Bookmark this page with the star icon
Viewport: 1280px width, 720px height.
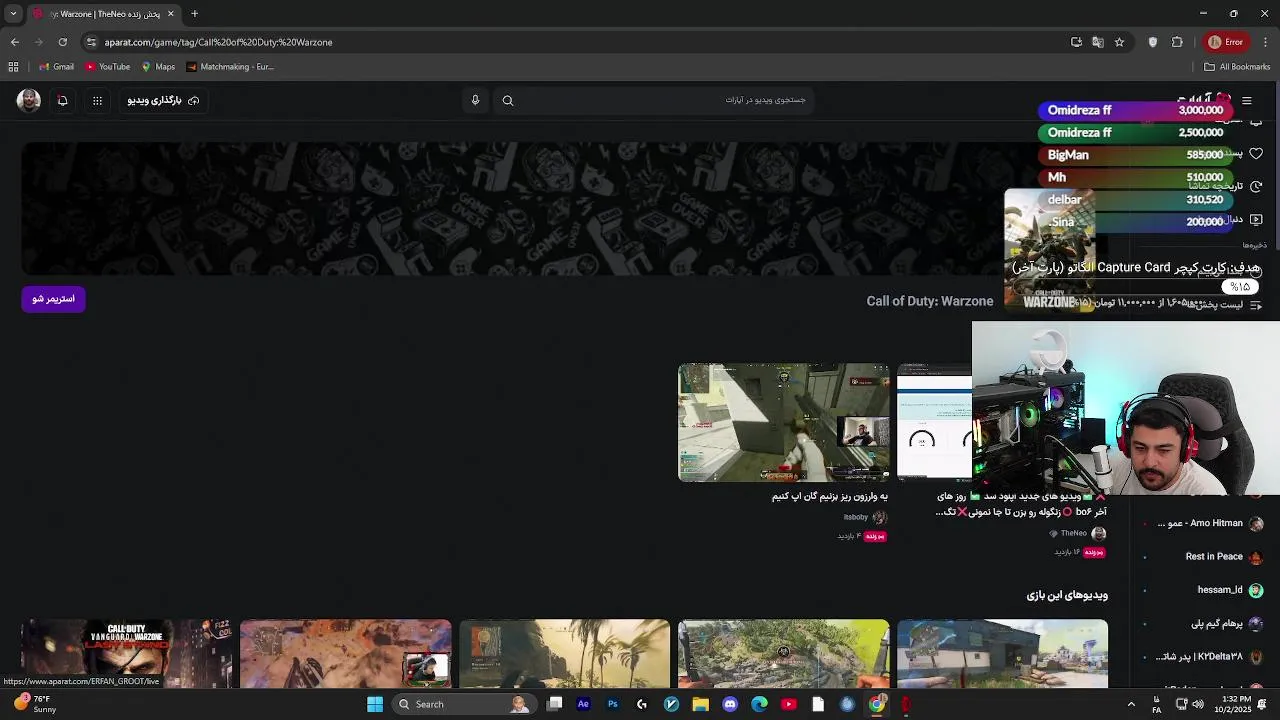(x=1119, y=42)
